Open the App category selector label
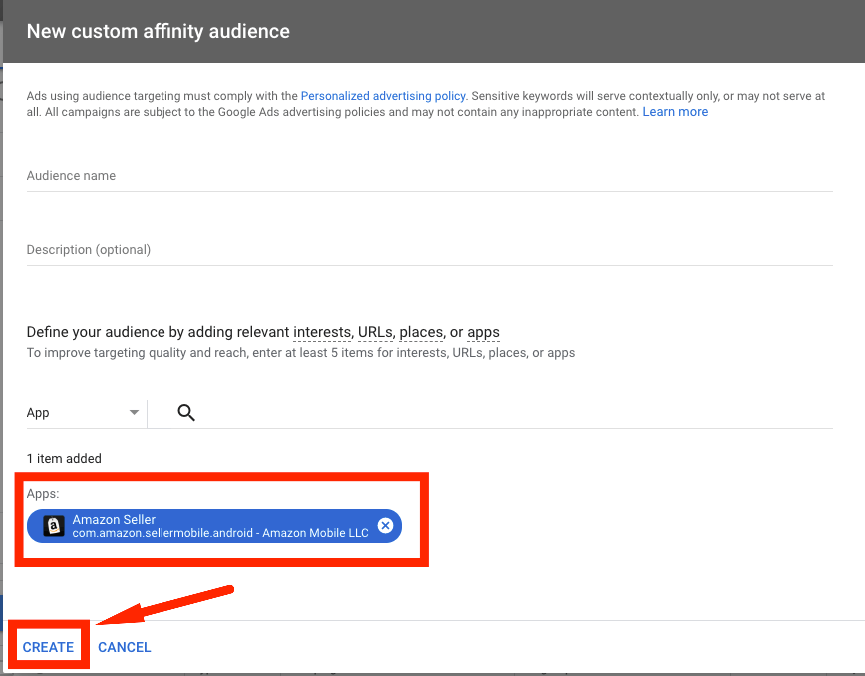865x676 pixels. pos(38,413)
